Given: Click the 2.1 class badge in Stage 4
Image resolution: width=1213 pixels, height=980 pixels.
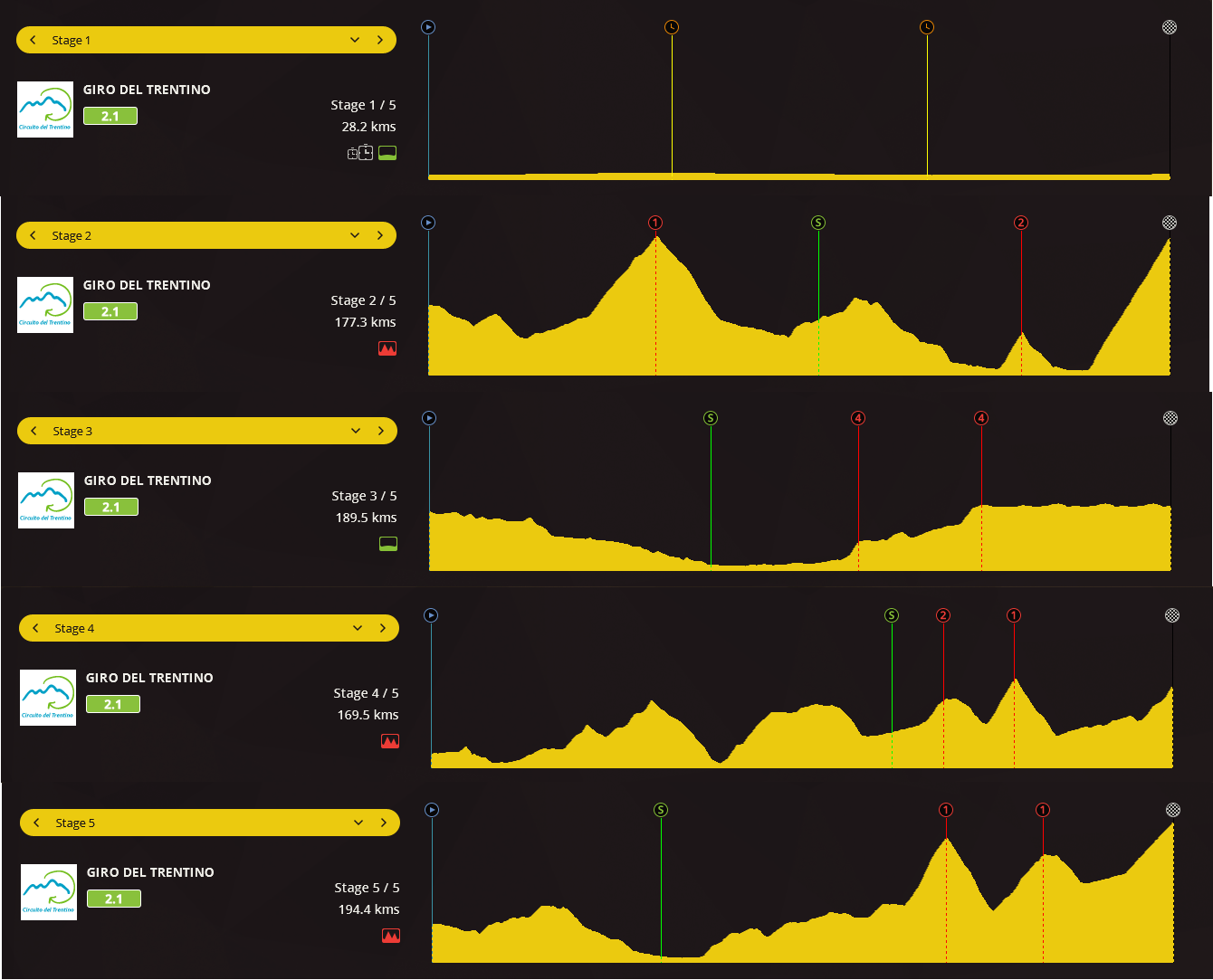Looking at the screenshot, I should (x=113, y=704).
